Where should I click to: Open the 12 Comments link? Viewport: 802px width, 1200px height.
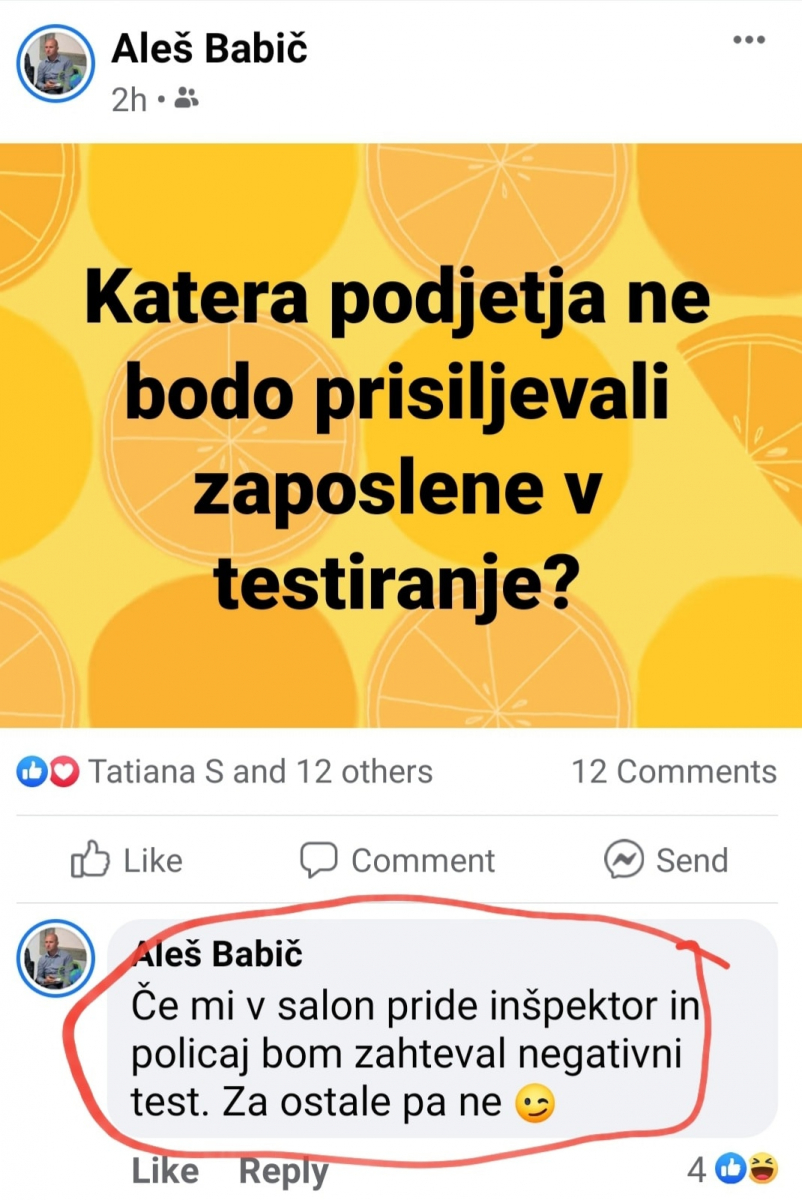click(x=674, y=771)
